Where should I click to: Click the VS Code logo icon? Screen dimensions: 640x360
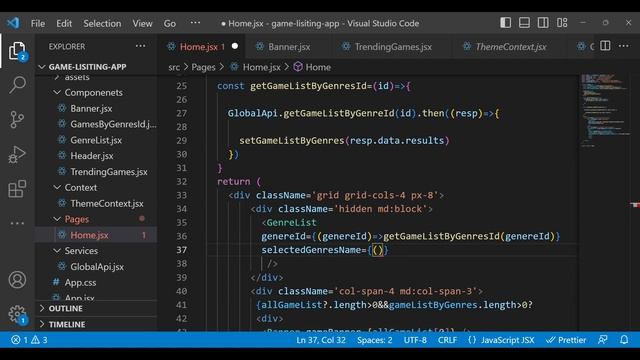[x=13, y=23]
